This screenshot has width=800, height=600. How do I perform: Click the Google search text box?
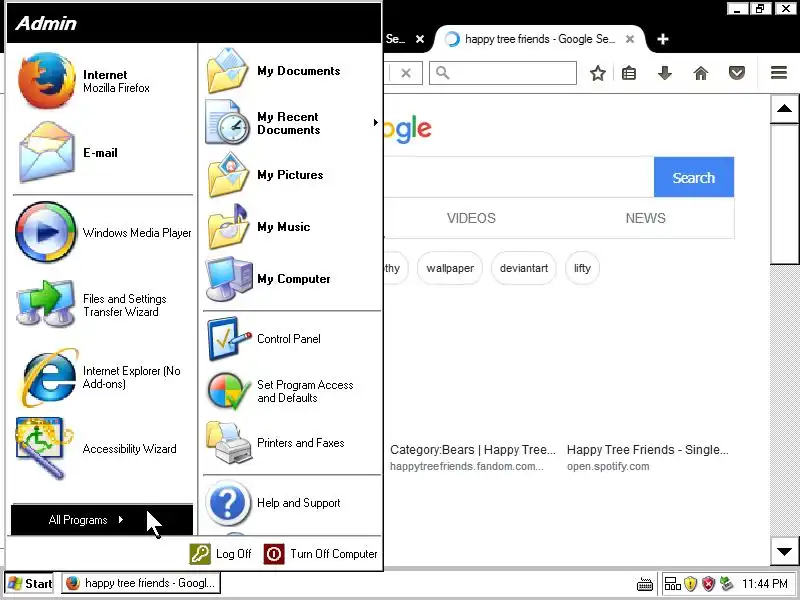click(518, 178)
